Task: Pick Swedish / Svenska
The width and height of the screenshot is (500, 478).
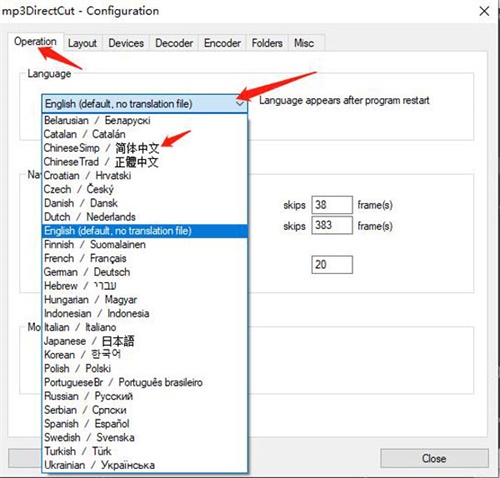Action: click(x=145, y=437)
